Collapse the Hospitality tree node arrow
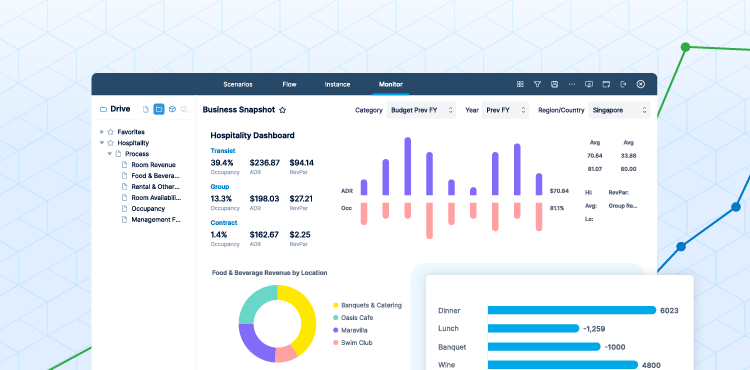The width and height of the screenshot is (750, 370). point(101,143)
